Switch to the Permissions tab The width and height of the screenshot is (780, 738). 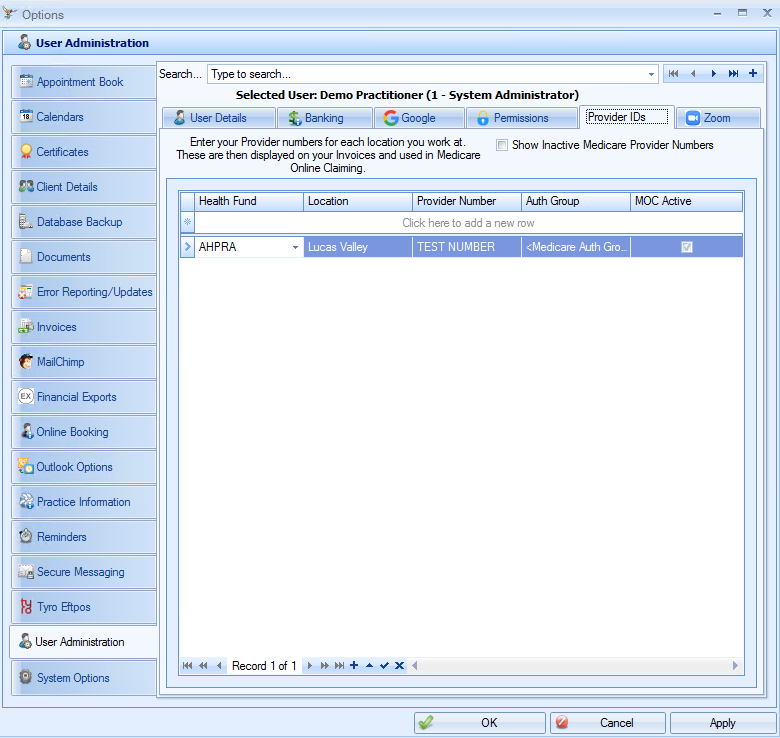pos(521,118)
